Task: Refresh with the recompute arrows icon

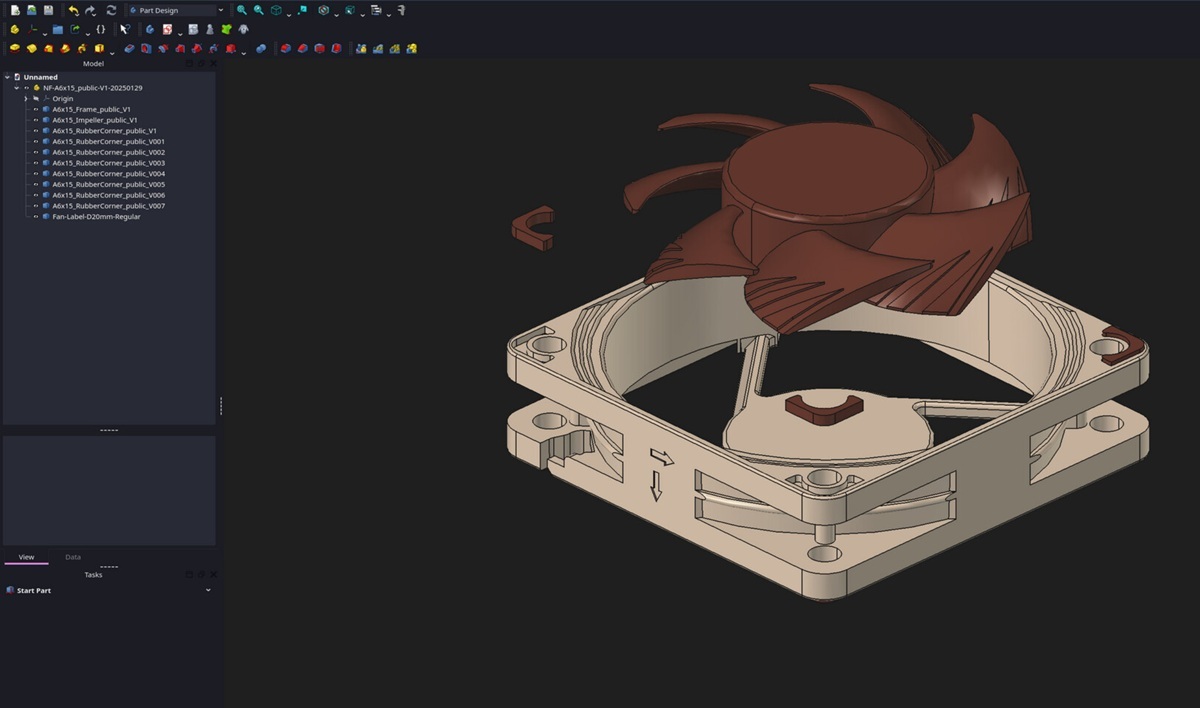Action: tap(111, 10)
